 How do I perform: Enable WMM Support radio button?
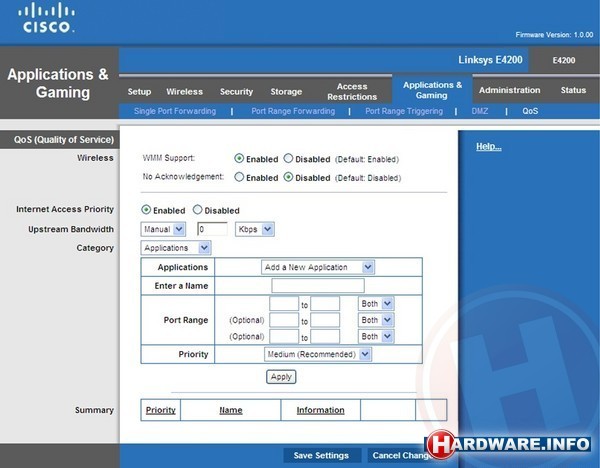tap(239, 158)
